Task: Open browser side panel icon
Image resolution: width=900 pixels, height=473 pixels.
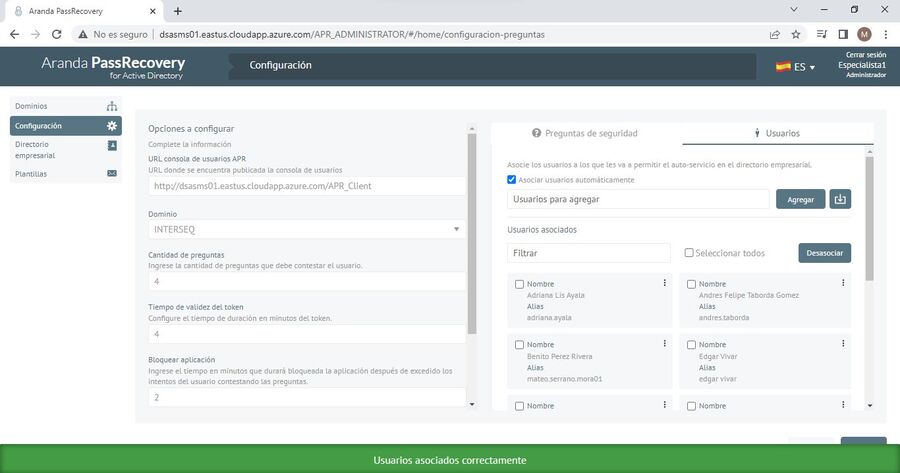Action: [843, 34]
